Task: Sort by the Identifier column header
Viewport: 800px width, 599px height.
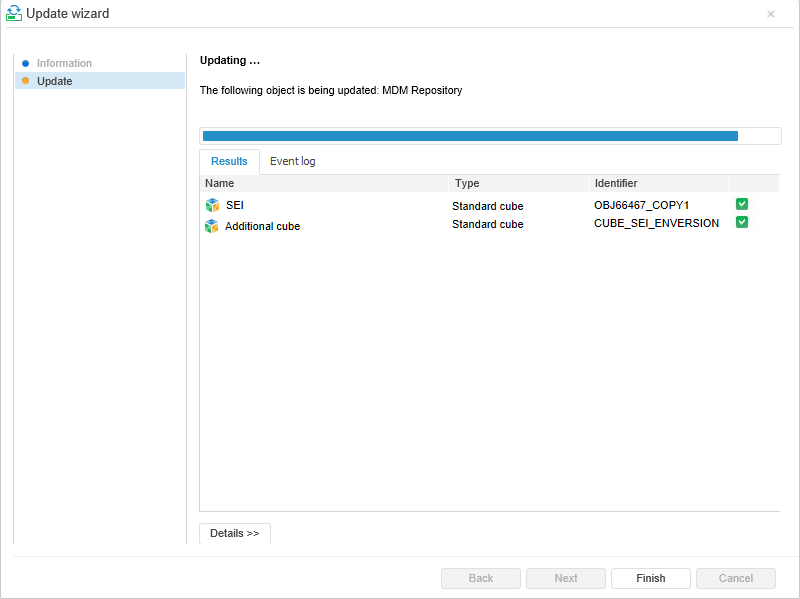Action: [x=659, y=183]
